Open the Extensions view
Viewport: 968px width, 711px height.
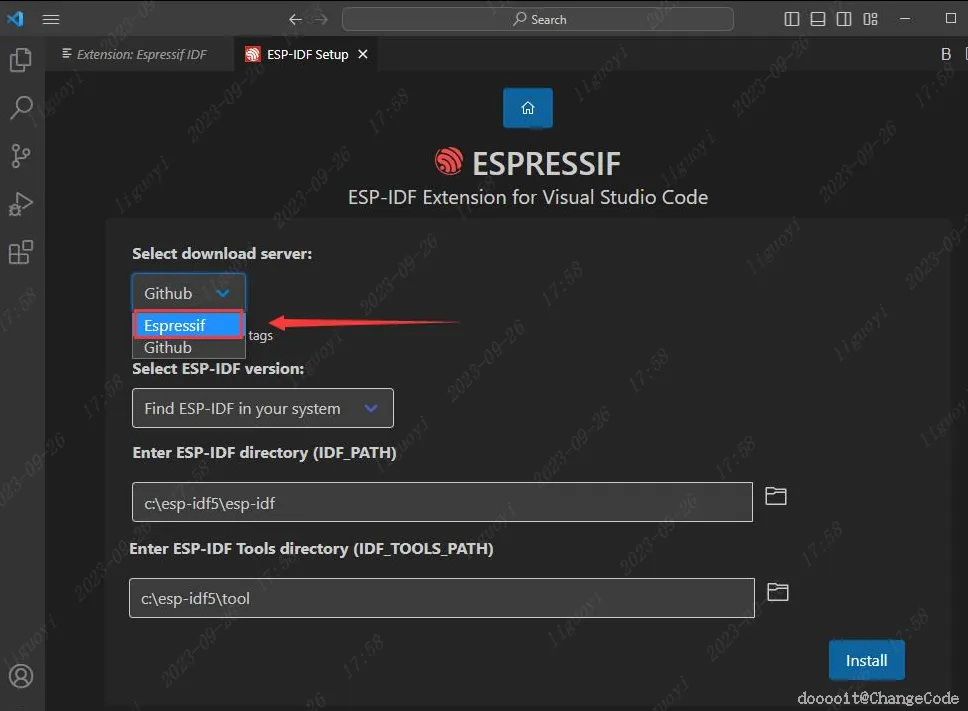click(x=21, y=252)
